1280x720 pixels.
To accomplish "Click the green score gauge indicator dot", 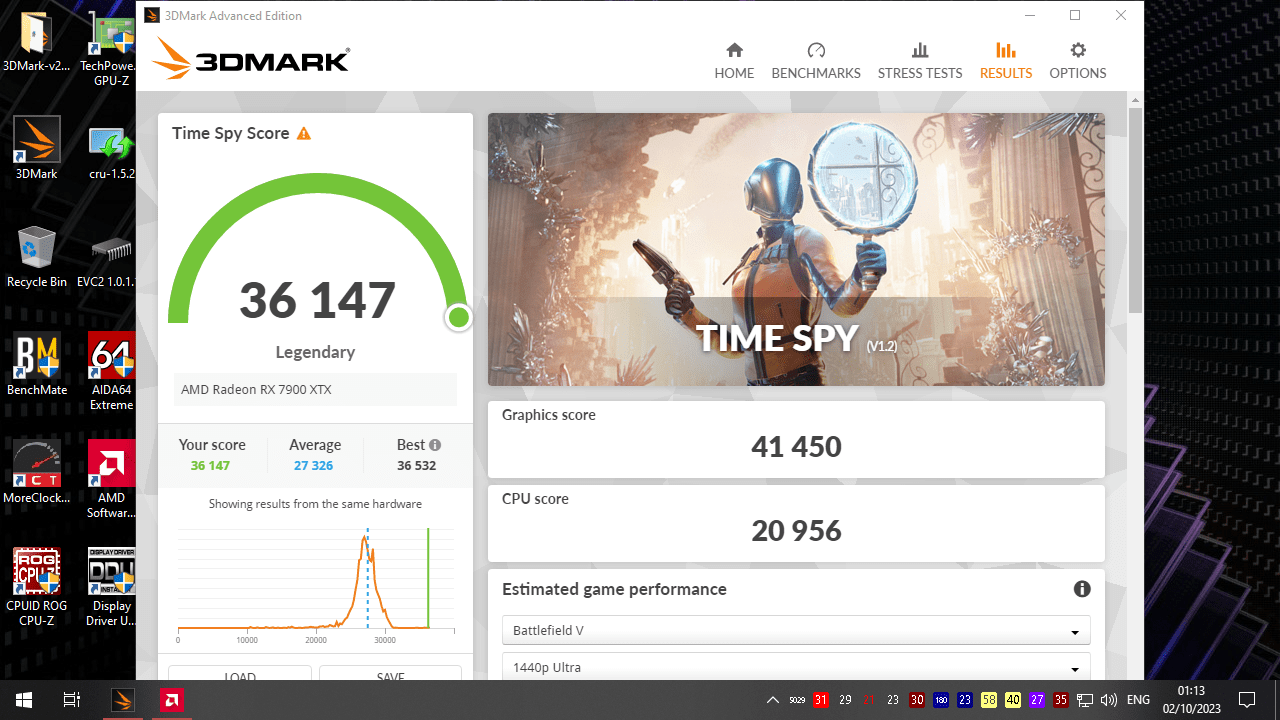I will (x=459, y=318).
